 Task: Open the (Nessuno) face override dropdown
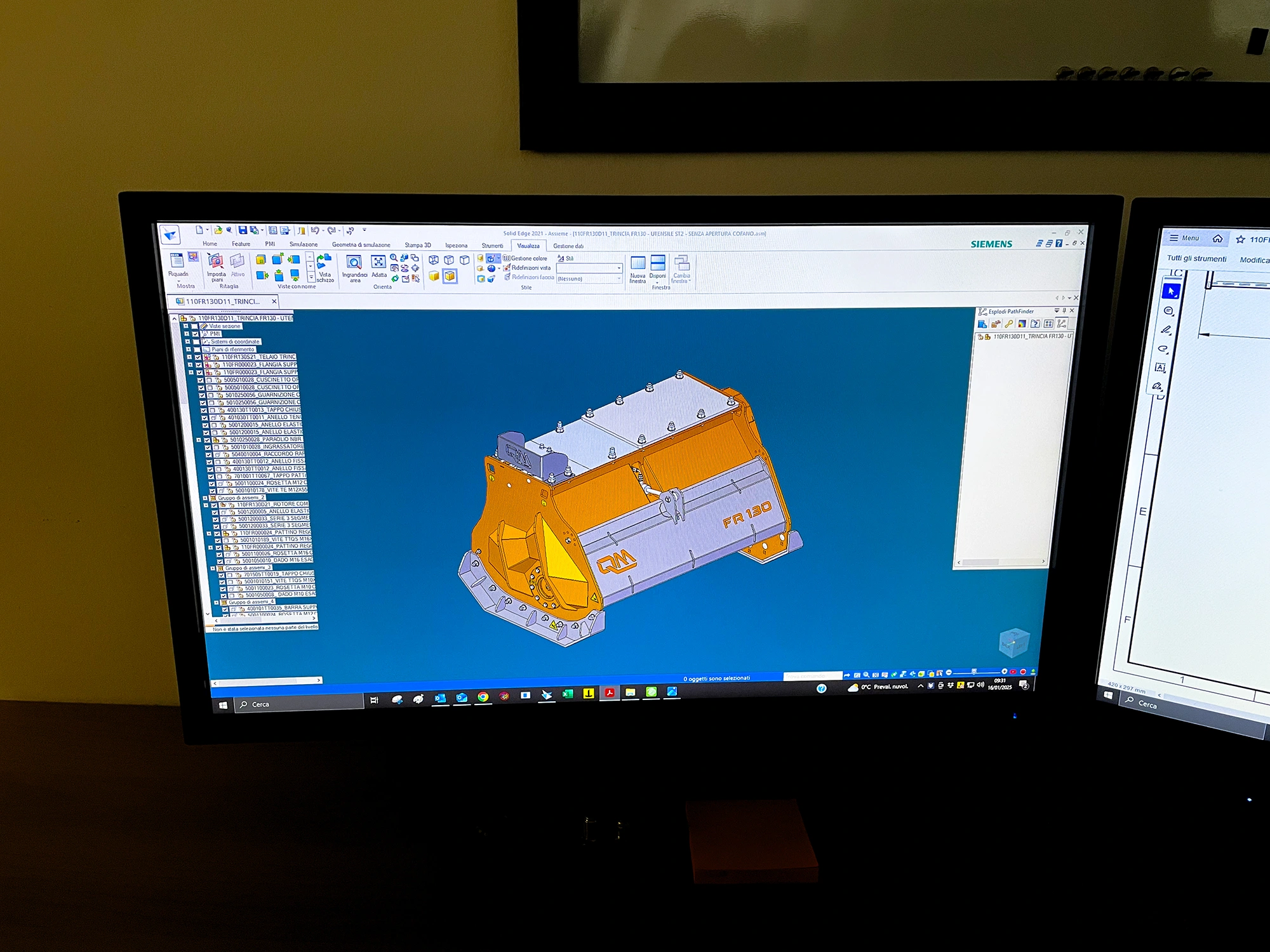click(589, 279)
